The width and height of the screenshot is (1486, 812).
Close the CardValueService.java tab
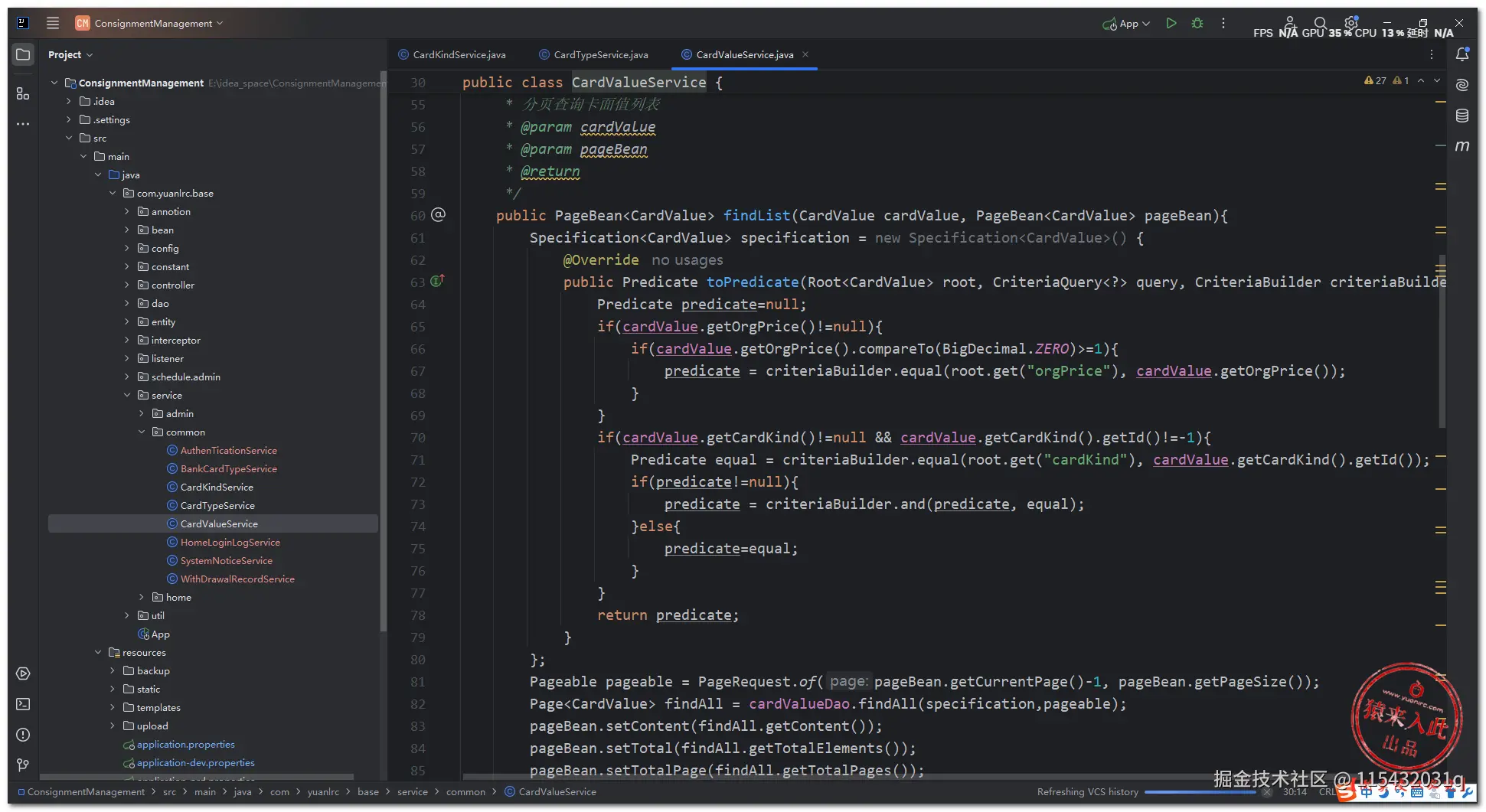(x=805, y=54)
